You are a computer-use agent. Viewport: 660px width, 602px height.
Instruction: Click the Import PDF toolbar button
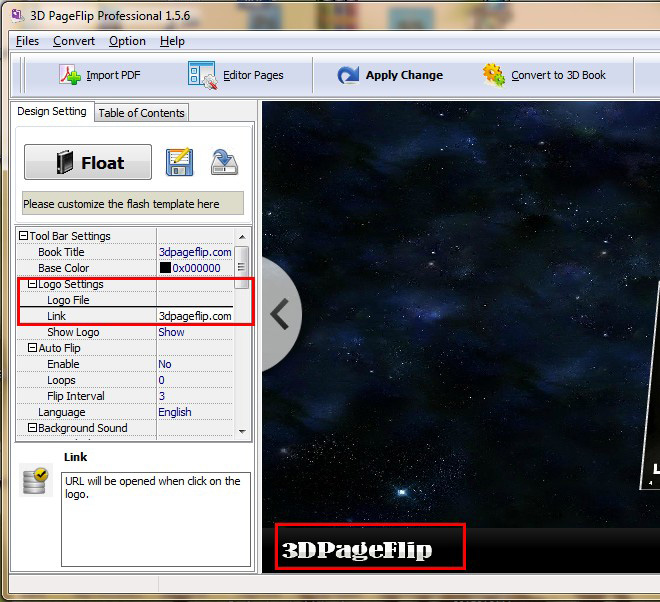tap(100, 75)
